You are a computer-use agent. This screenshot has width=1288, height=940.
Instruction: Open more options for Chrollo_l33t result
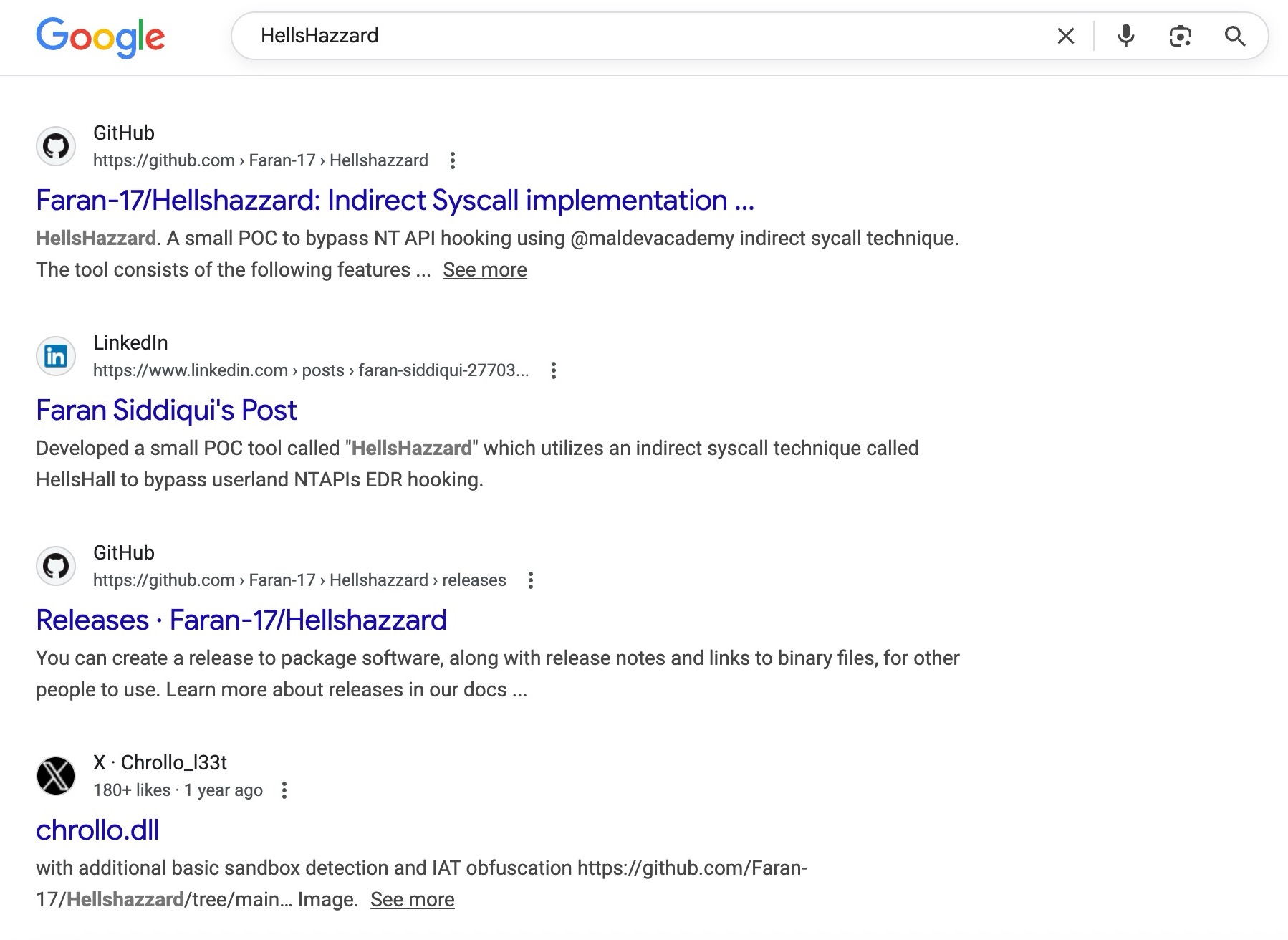[x=284, y=790]
